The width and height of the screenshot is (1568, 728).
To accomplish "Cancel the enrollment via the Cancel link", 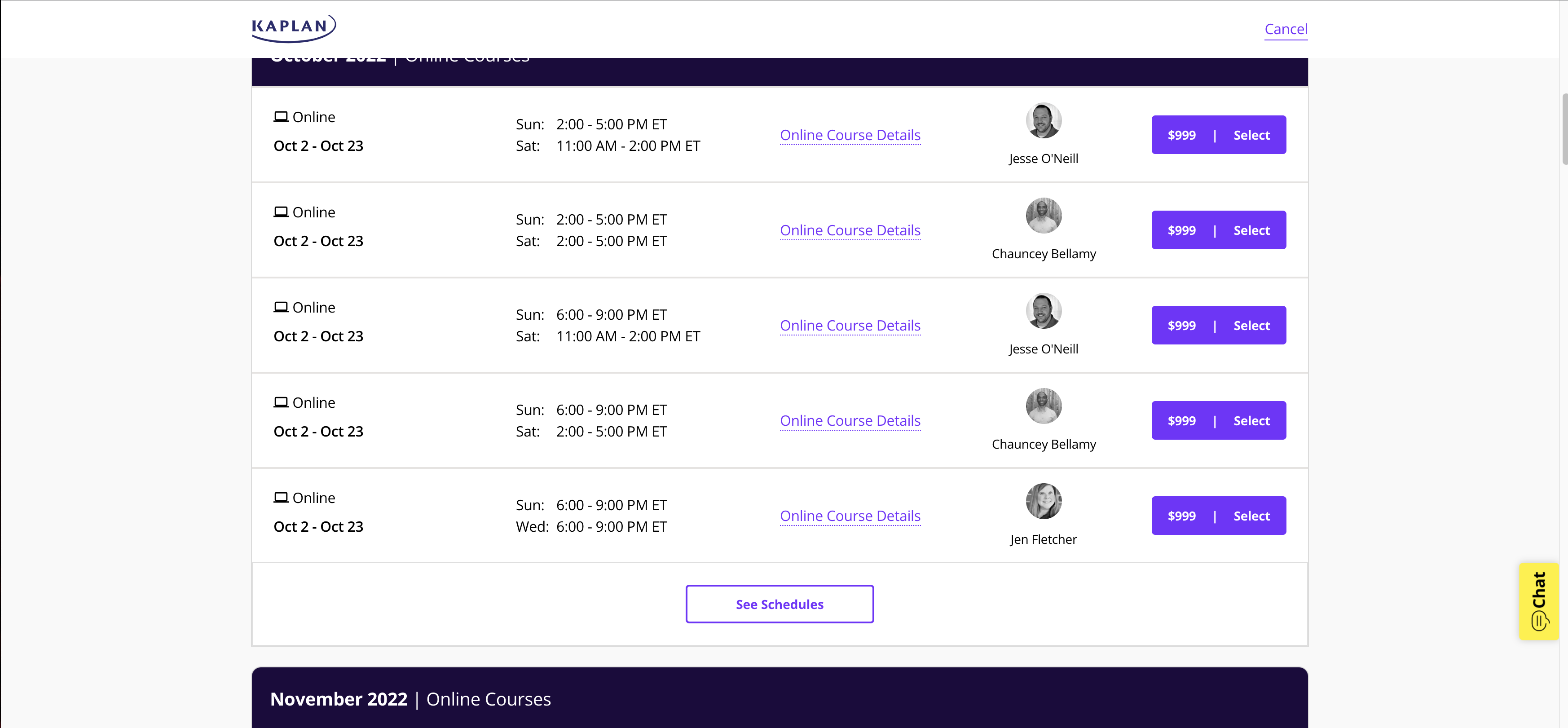I will click(1286, 29).
